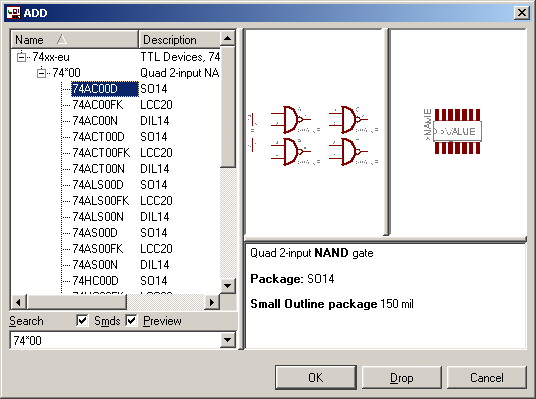Open the search history dropdown arrow
536x399 pixels.
pyautogui.click(x=228, y=340)
